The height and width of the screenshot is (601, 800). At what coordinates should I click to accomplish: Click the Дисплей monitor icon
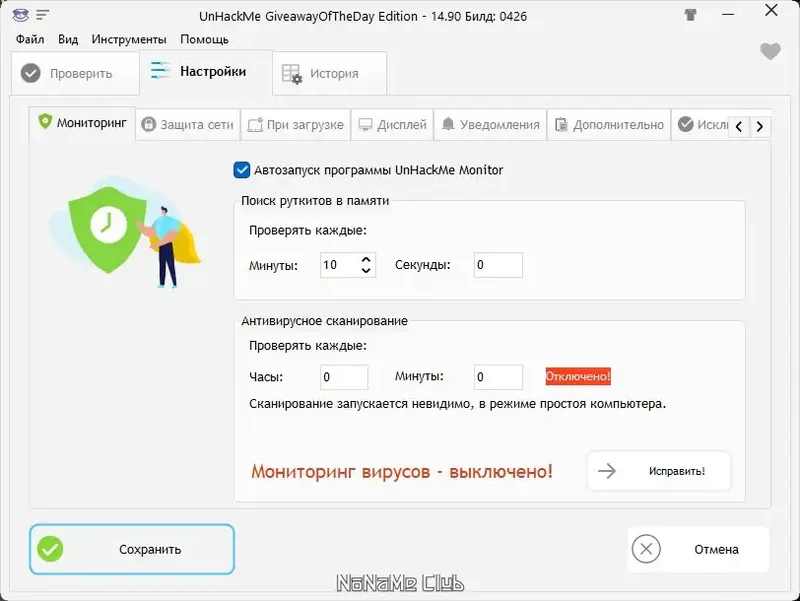click(363, 124)
